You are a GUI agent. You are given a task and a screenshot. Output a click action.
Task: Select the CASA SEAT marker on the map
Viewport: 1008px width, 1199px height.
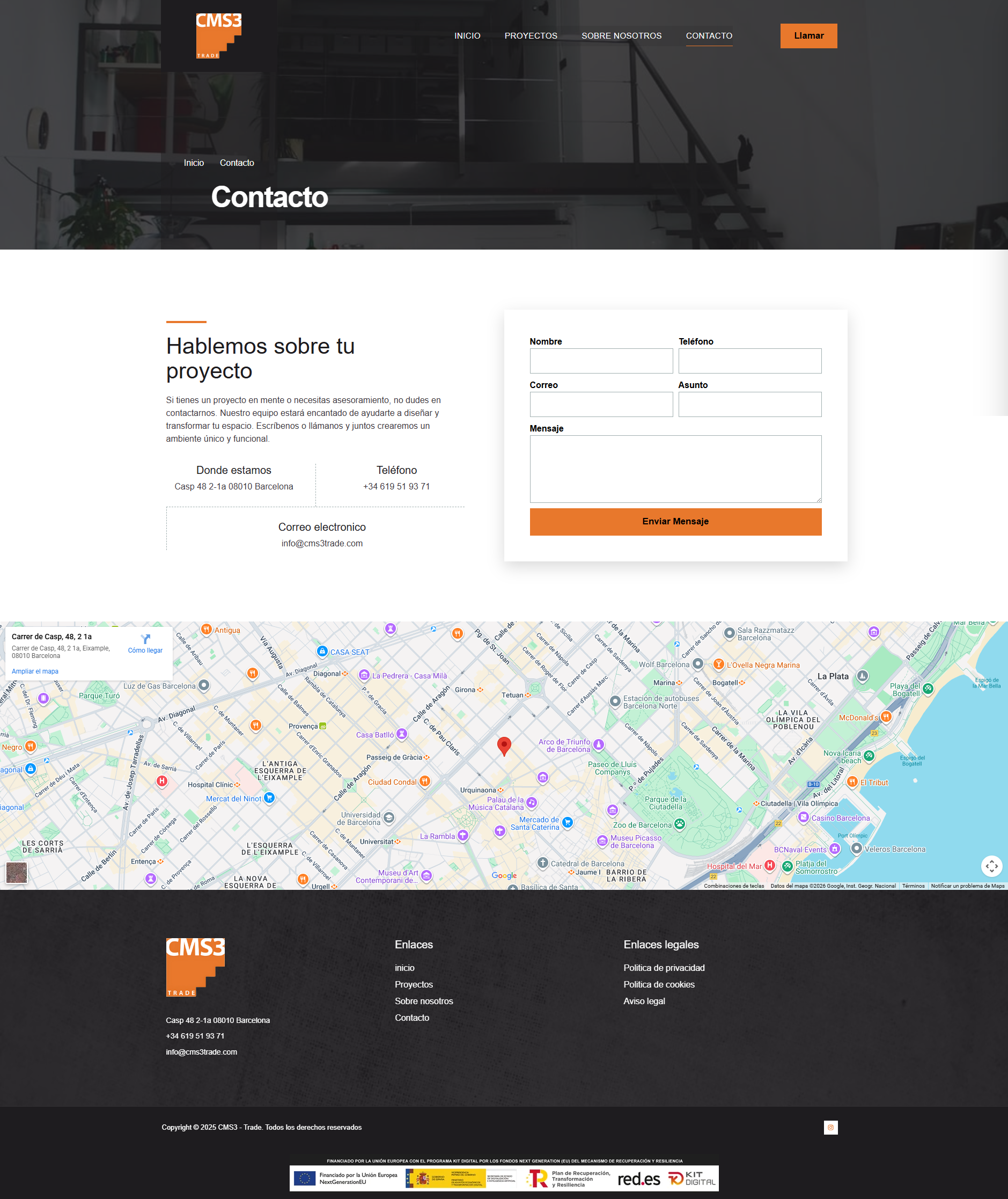(x=322, y=651)
